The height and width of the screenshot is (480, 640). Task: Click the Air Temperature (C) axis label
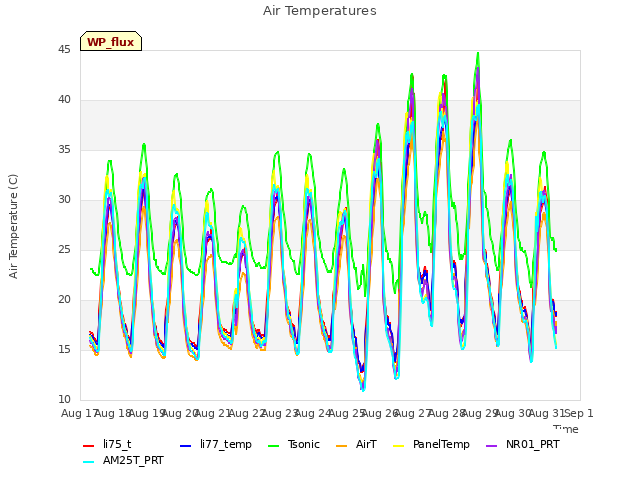13,226
